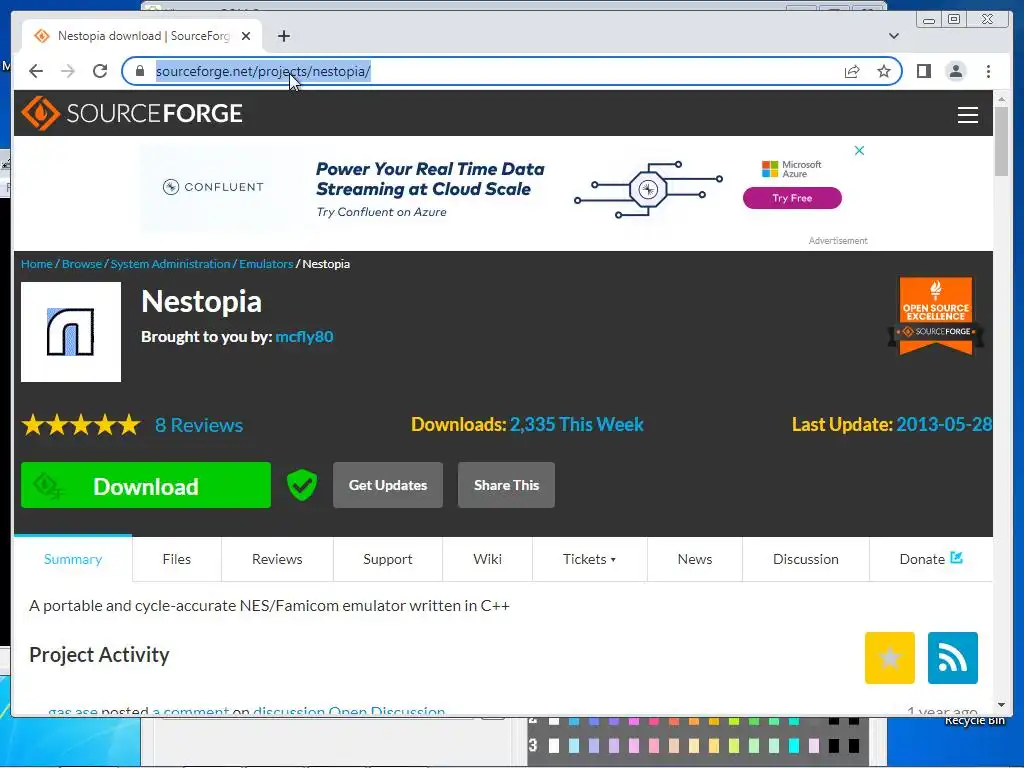Close the Nestopia download tab
This screenshot has width=1024, height=768.
tap(246, 36)
